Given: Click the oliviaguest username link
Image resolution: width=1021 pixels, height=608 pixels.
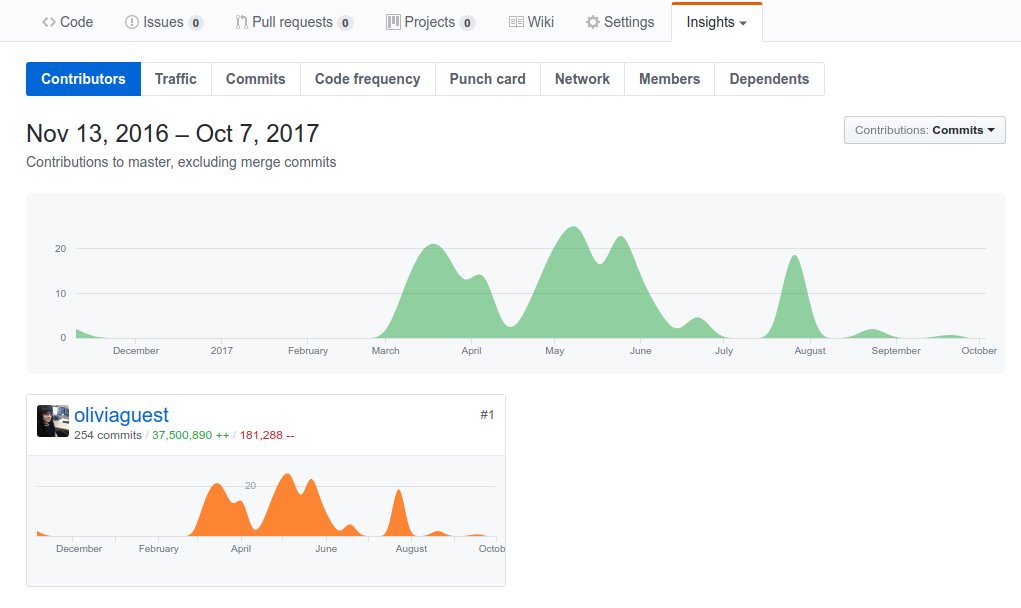Looking at the screenshot, I should [x=121, y=415].
